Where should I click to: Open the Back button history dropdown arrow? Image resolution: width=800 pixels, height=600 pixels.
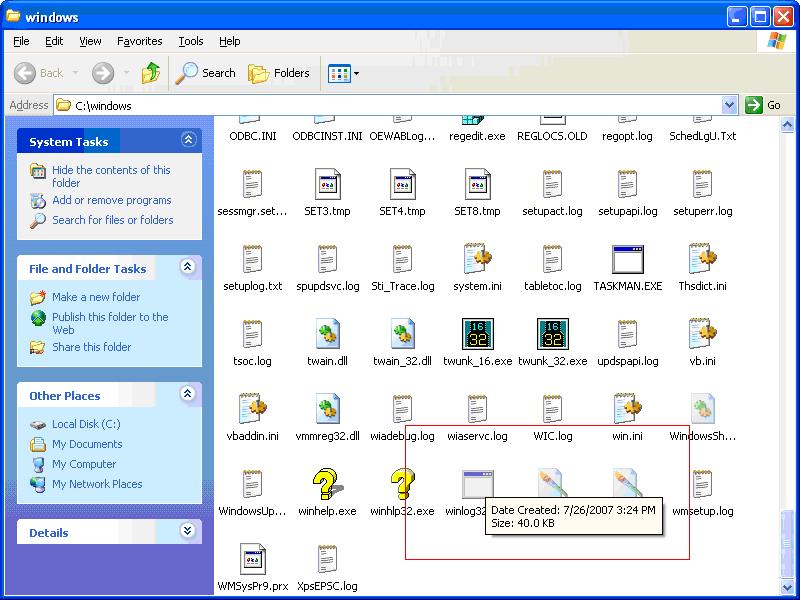(76, 73)
